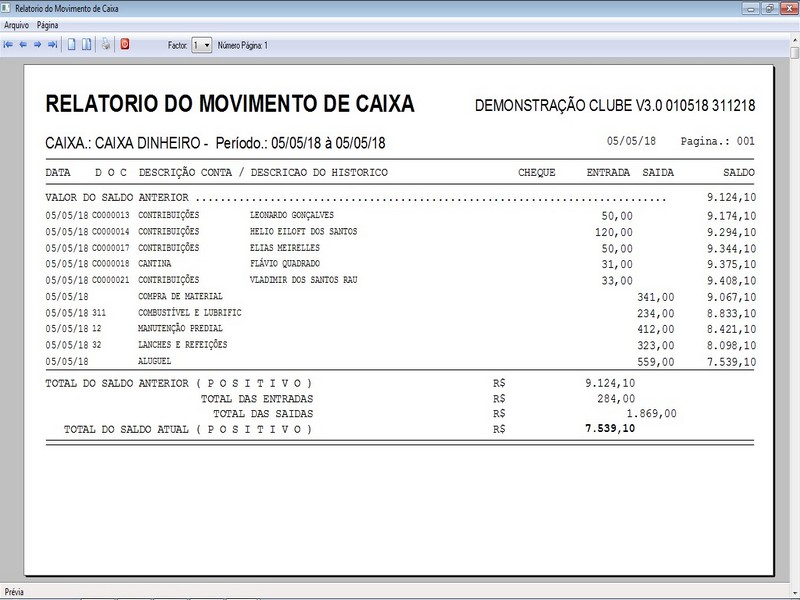Screen dimensions: 800x600
Task: Click 'VALOR DO SALDO ANTERIOR' row label
Action: point(117,197)
